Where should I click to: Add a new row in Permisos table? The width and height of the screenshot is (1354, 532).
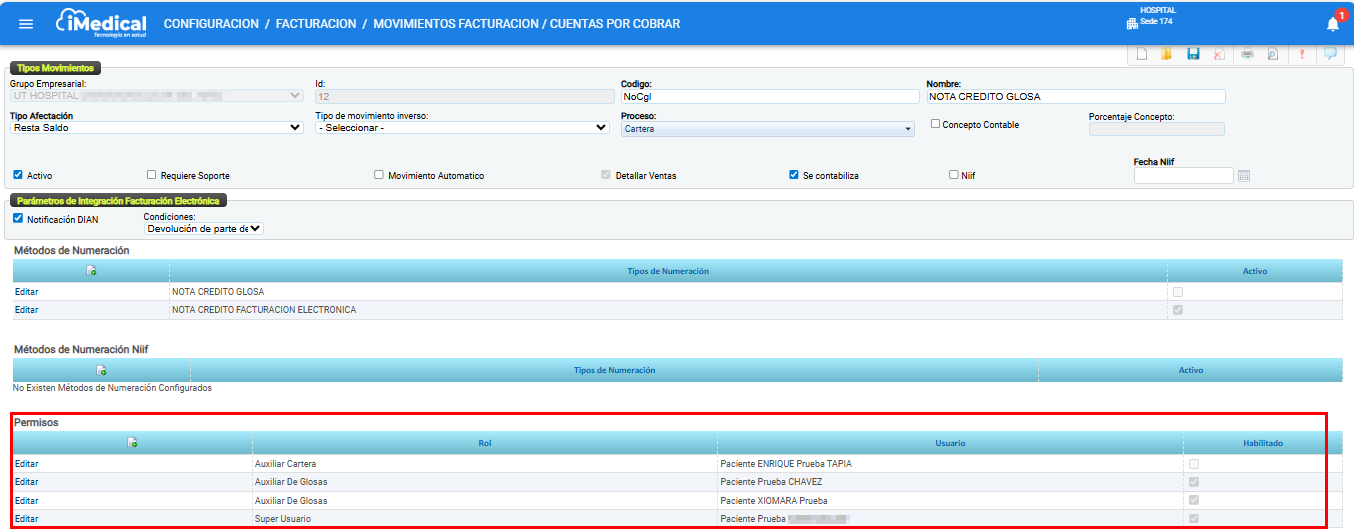point(132,443)
